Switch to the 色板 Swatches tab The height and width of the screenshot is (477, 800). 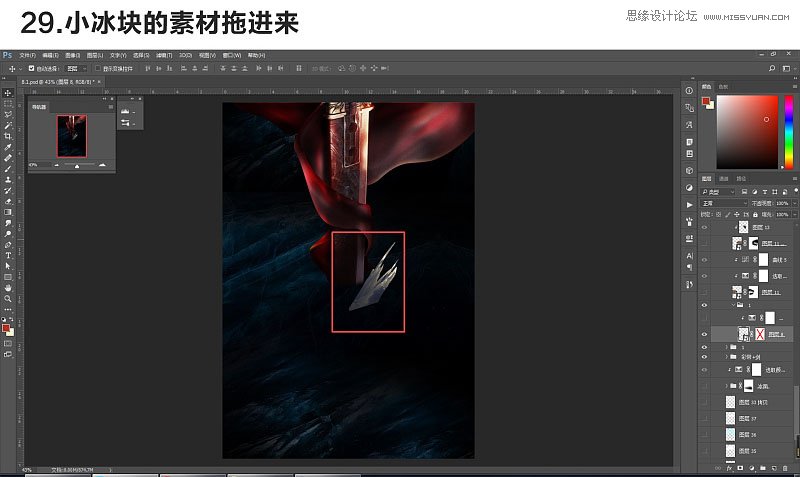723,87
